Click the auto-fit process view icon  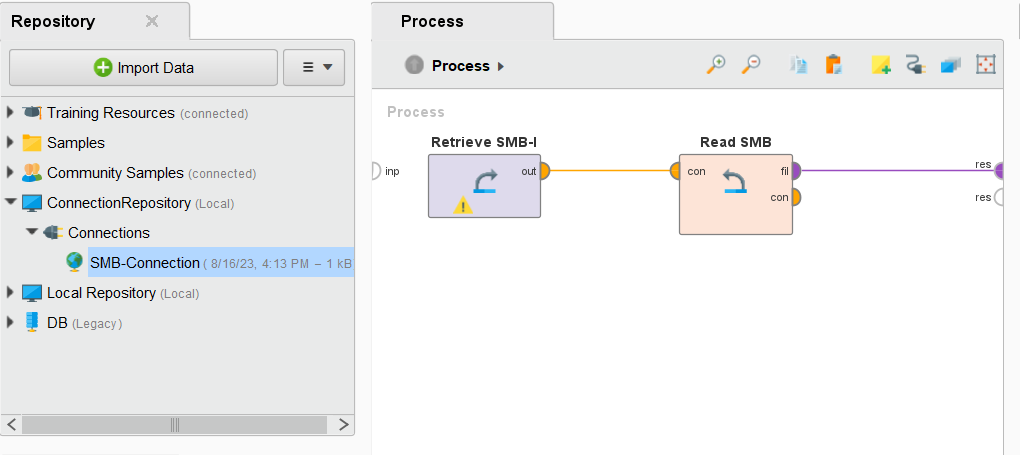(986, 65)
